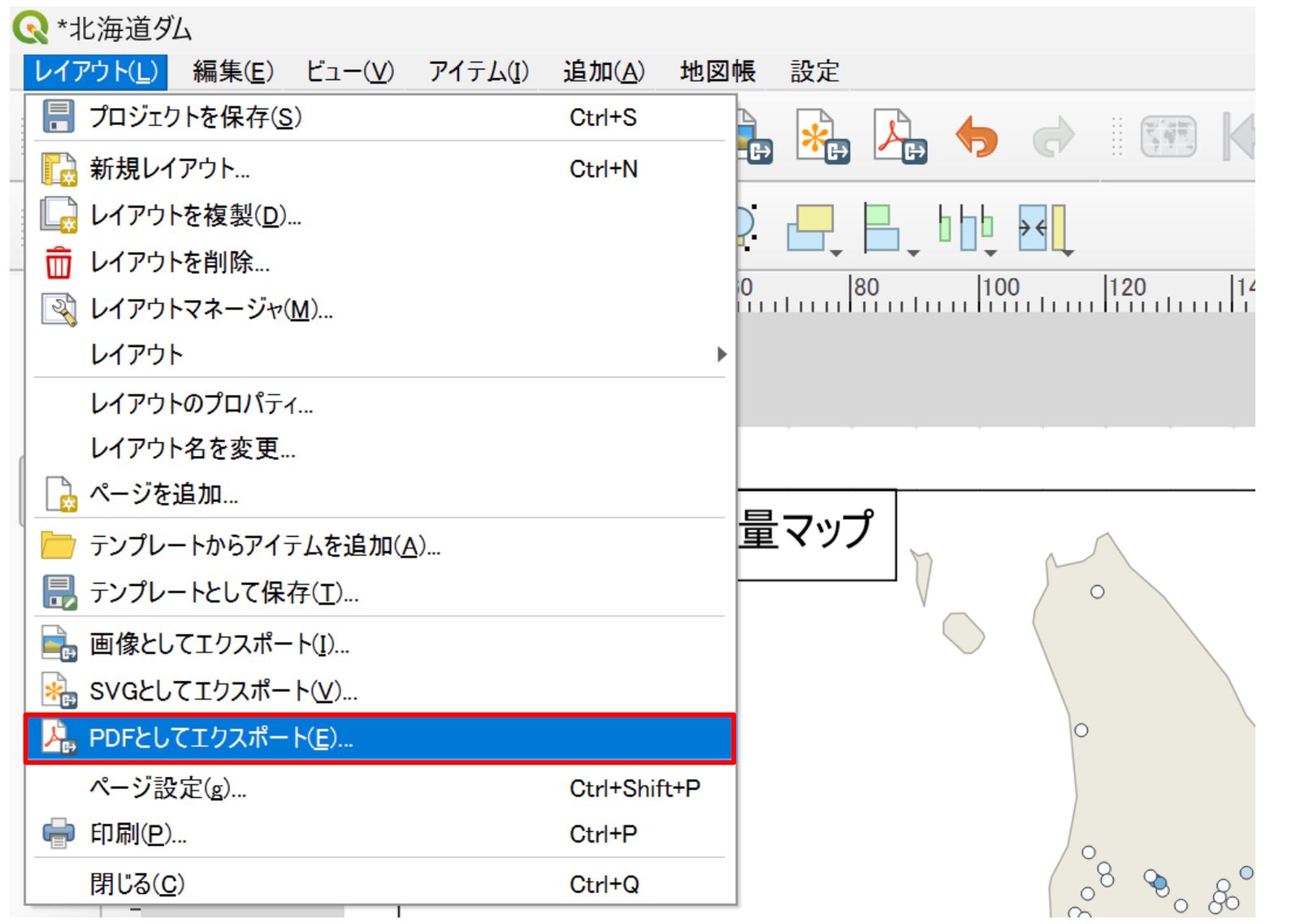Click the zoom full map icon
The image size is (1300, 924).
coord(1168,137)
